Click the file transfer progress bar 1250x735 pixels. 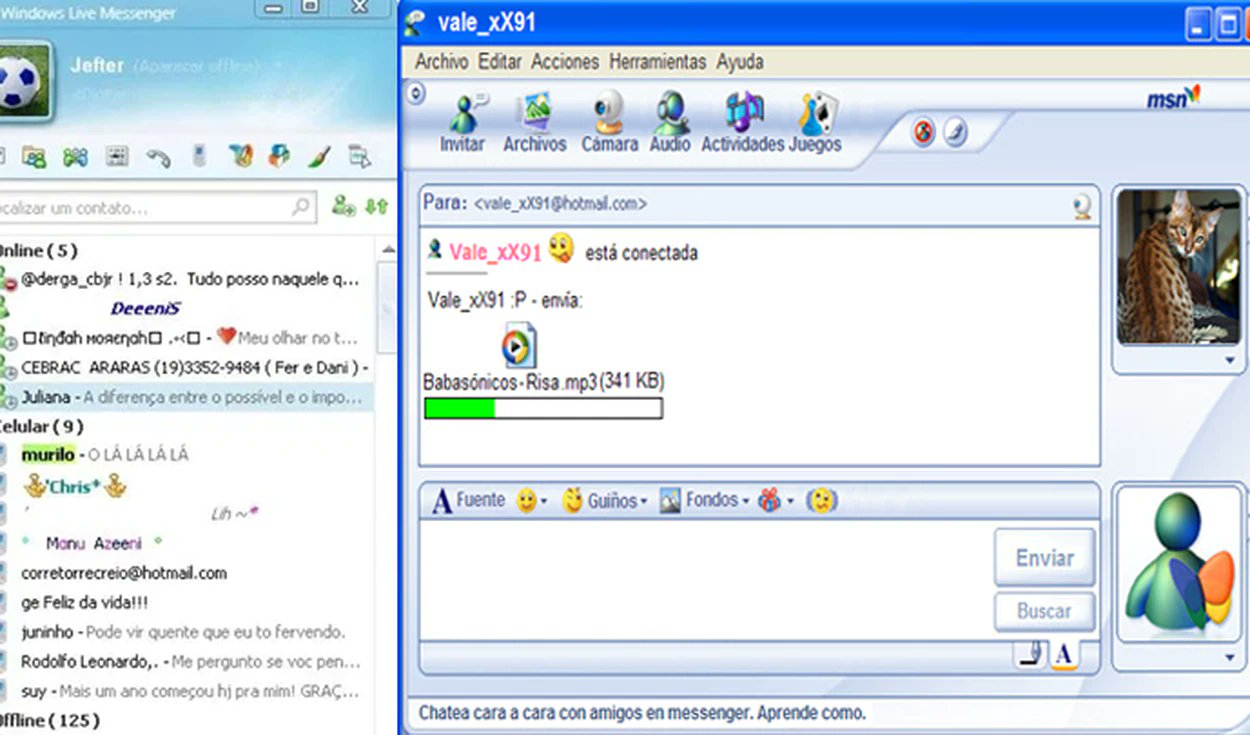543,408
